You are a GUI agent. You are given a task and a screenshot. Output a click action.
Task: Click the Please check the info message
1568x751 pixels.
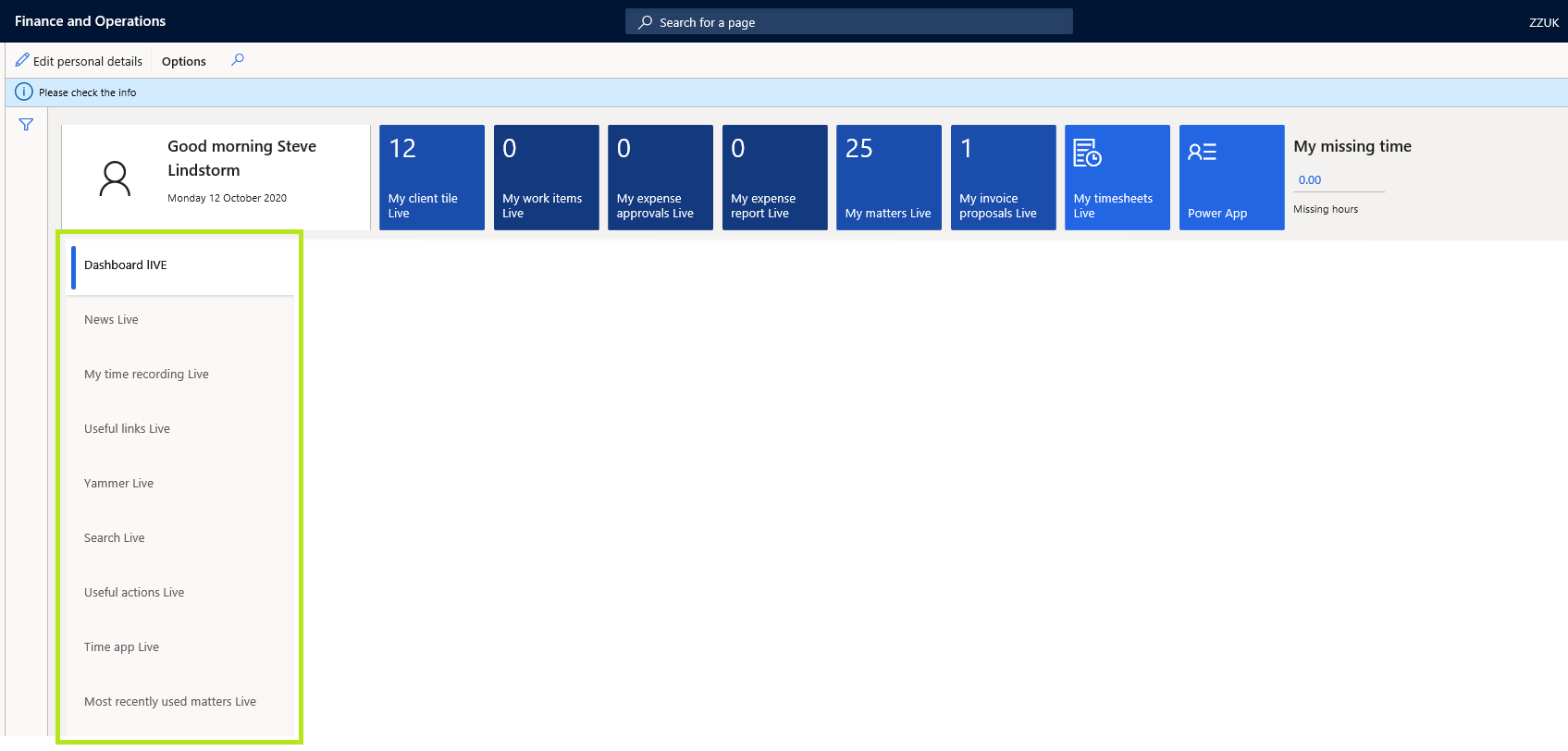pyautogui.click(x=88, y=92)
